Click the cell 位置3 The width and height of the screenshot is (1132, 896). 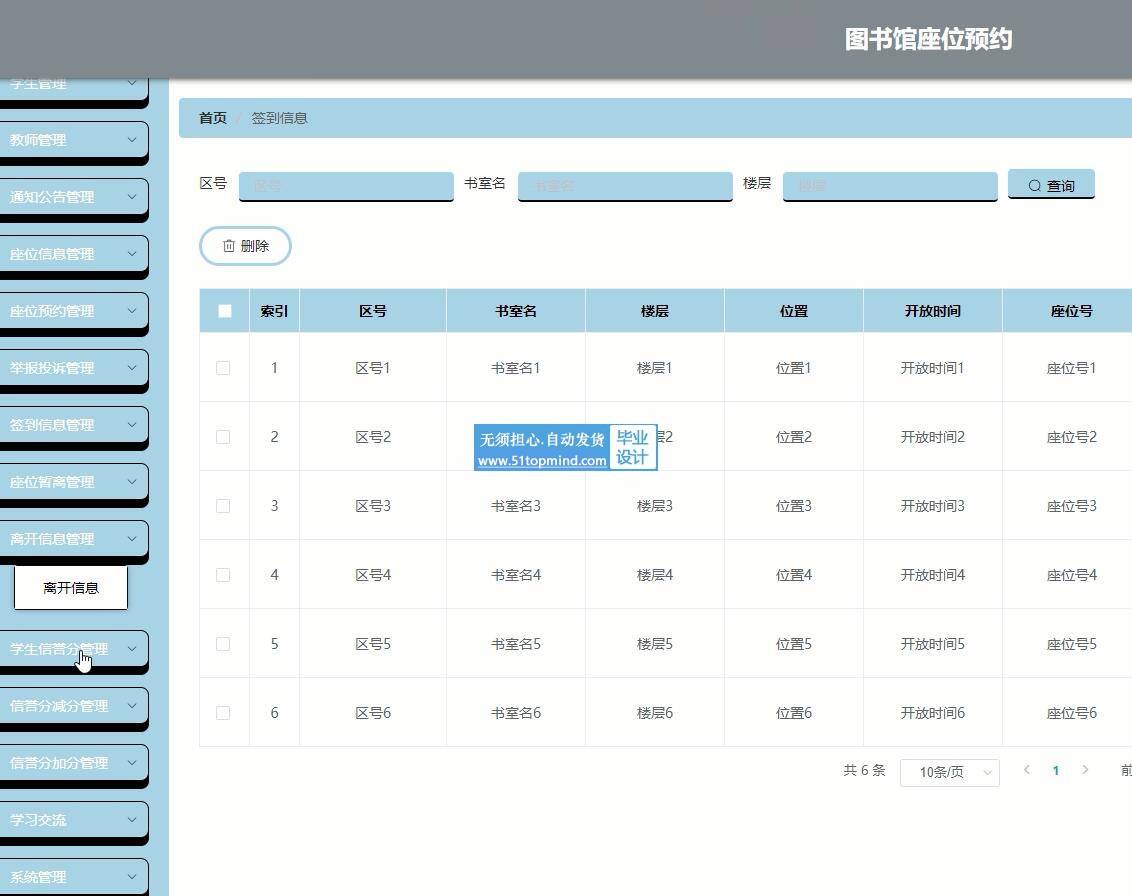[793, 506]
